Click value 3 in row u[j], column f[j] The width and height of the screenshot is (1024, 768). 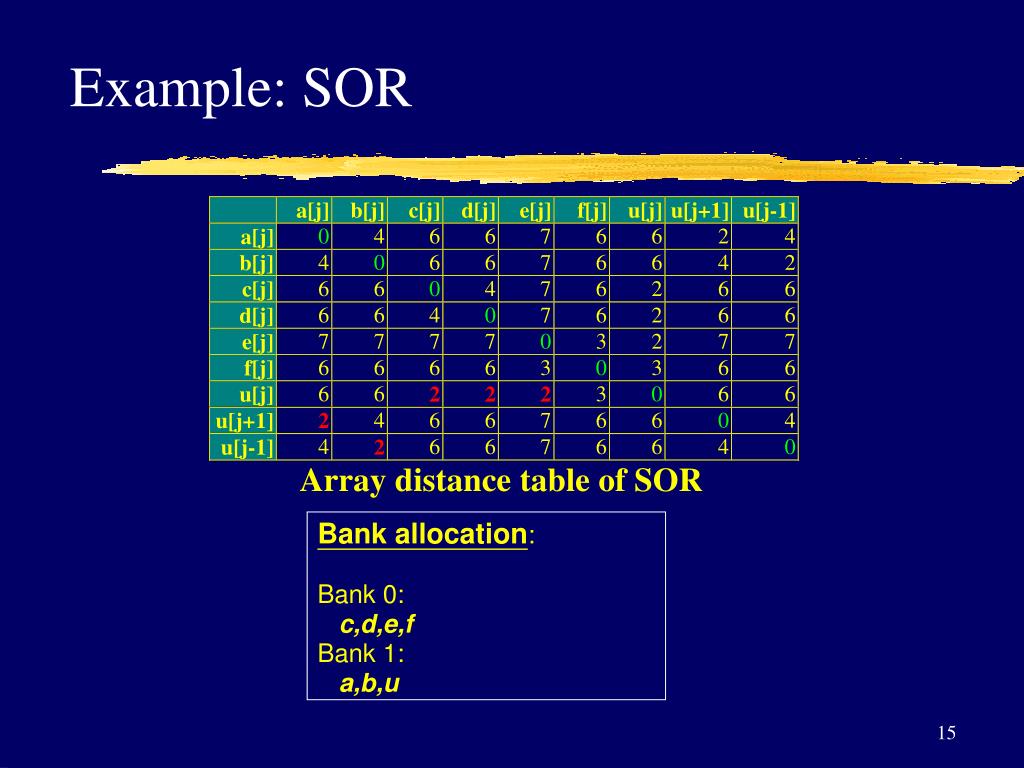tap(601, 394)
